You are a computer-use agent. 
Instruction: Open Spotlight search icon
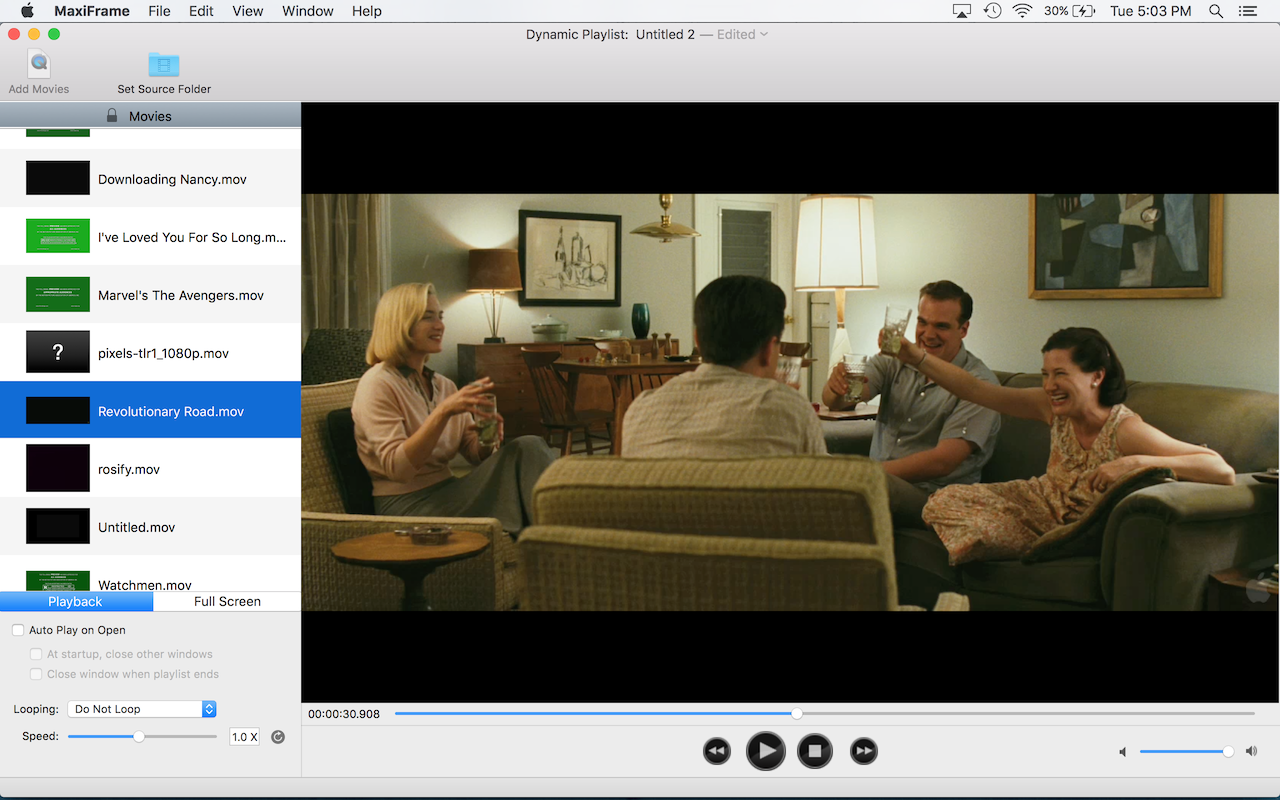pyautogui.click(x=1216, y=11)
